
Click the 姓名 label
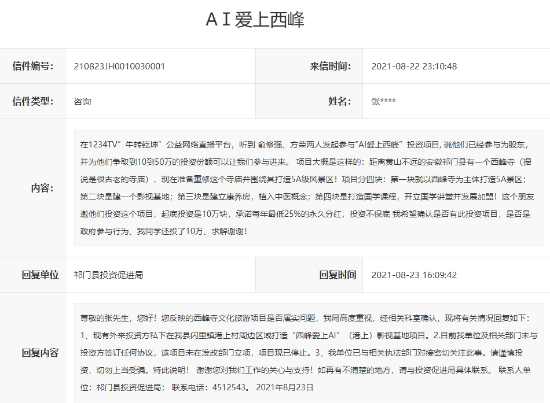tap(340, 101)
